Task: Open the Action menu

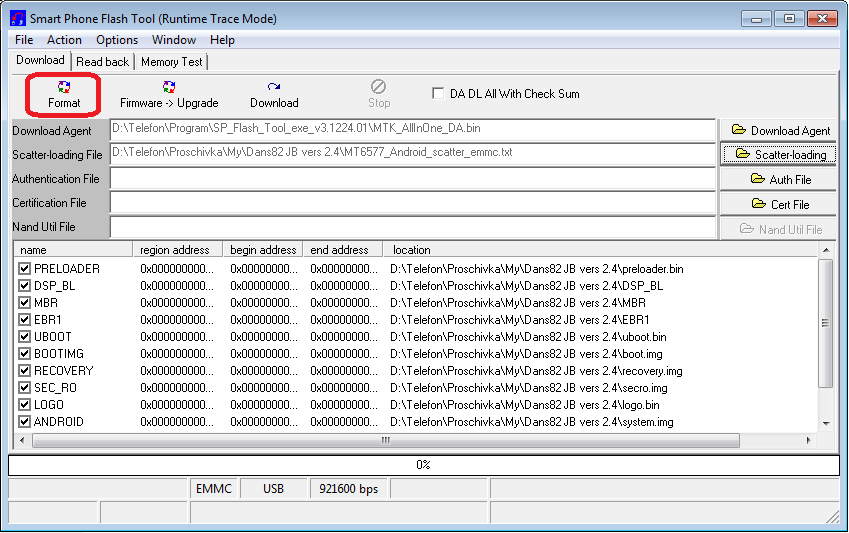Action: click(64, 40)
